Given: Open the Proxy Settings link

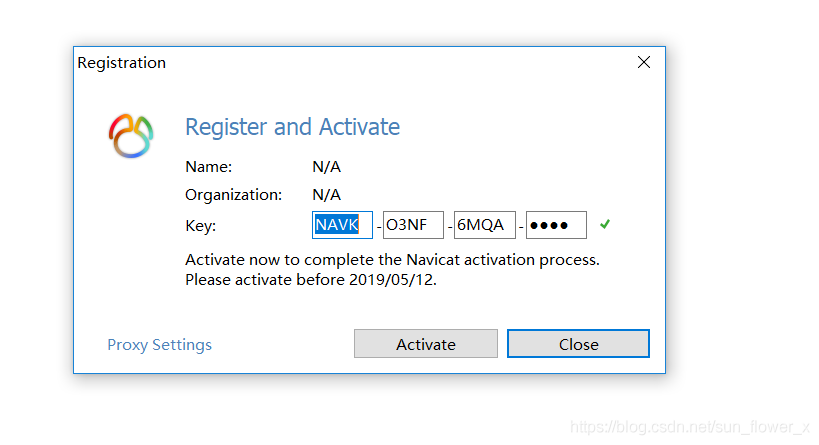Looking at the screenshot, I should tap(159, 345).
